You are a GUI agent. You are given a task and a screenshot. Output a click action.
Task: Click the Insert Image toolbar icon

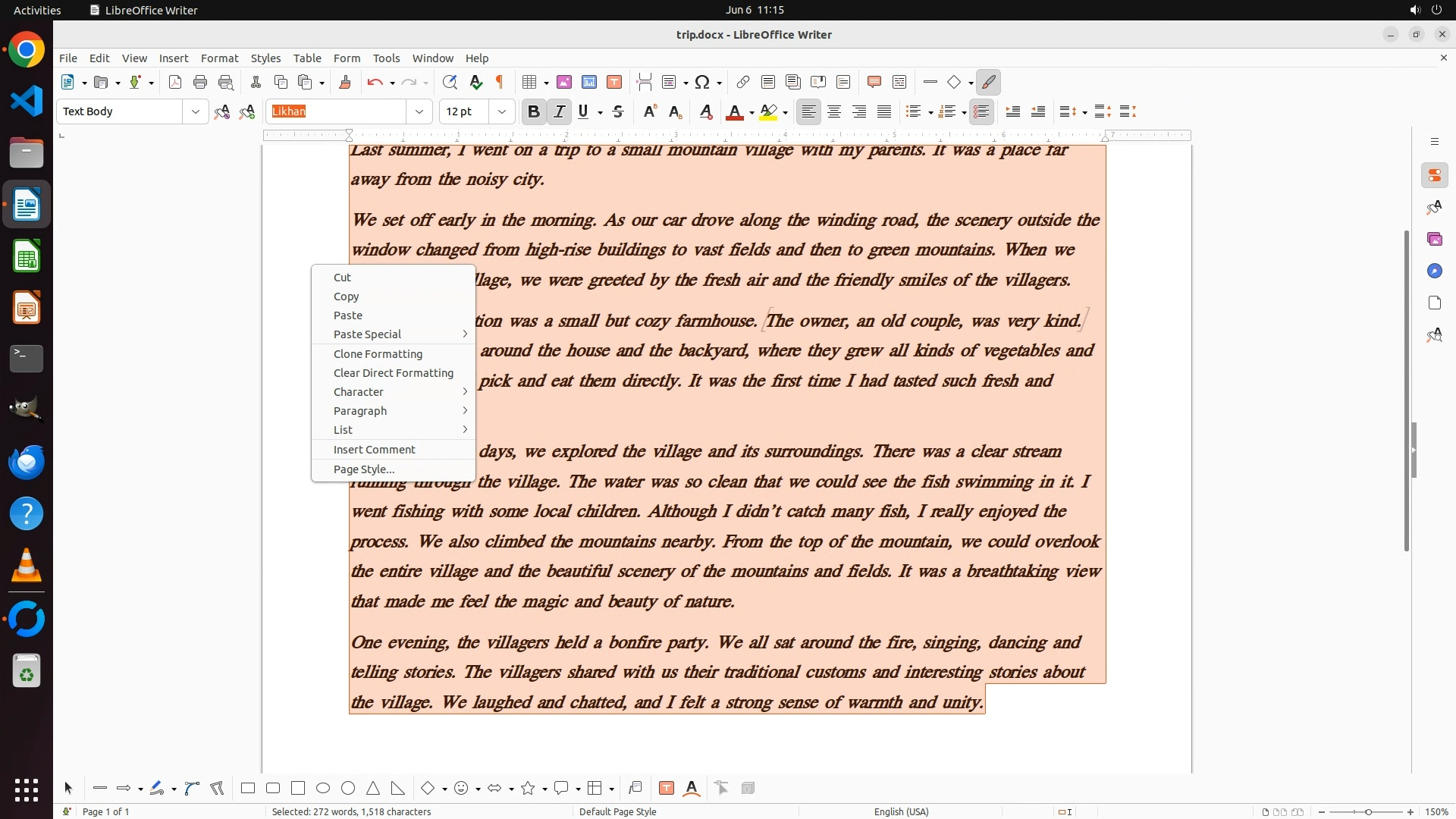click(x=563, y=82)
